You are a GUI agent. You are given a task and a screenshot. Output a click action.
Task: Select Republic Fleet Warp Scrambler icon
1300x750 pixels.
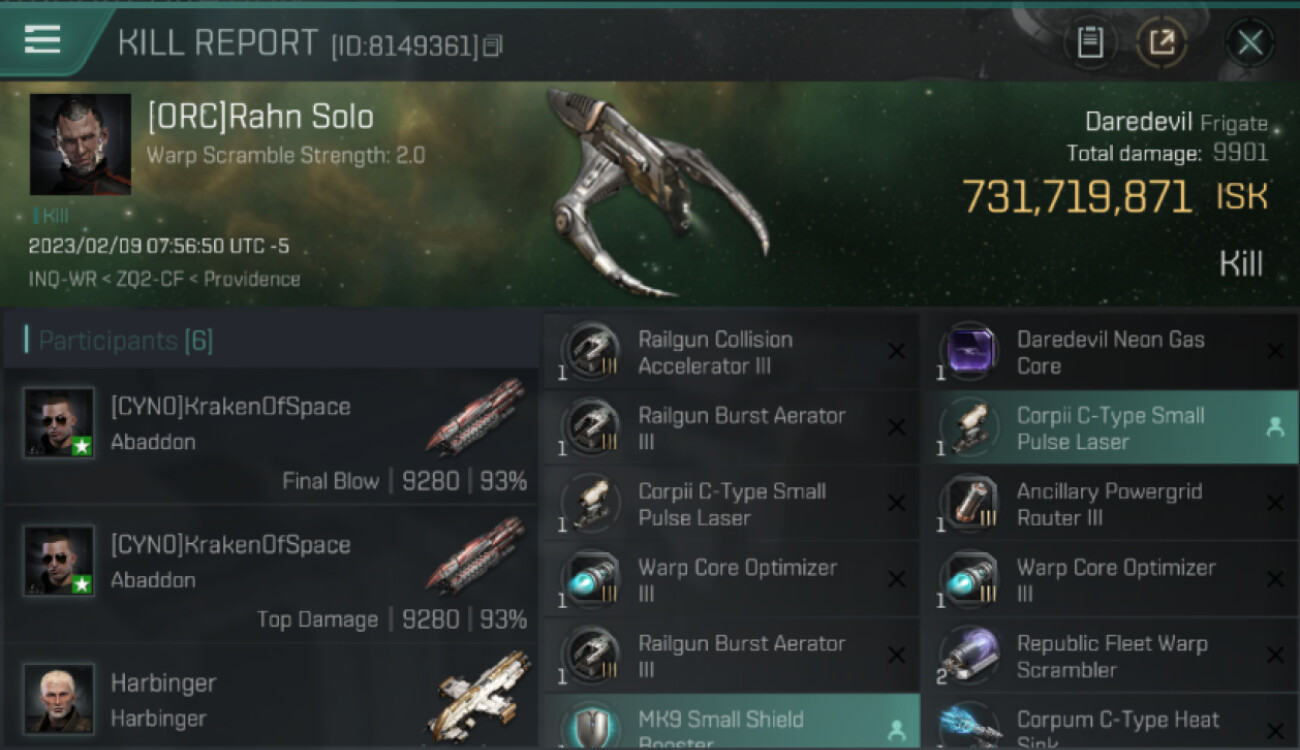pos(969,655)
